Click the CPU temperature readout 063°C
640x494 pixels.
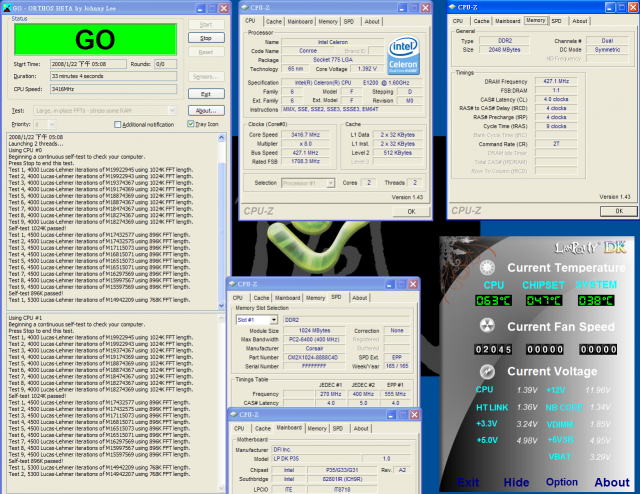[x=493, y=301]
